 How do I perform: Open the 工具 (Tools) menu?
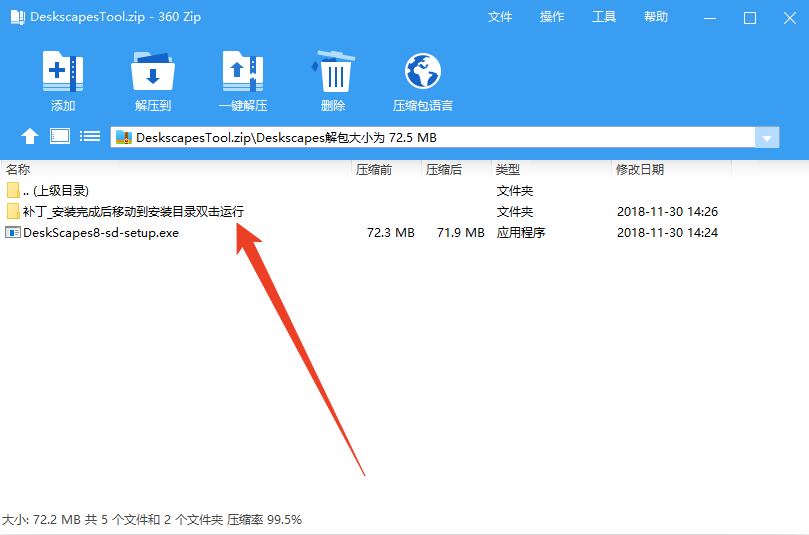tap(604, 17)
